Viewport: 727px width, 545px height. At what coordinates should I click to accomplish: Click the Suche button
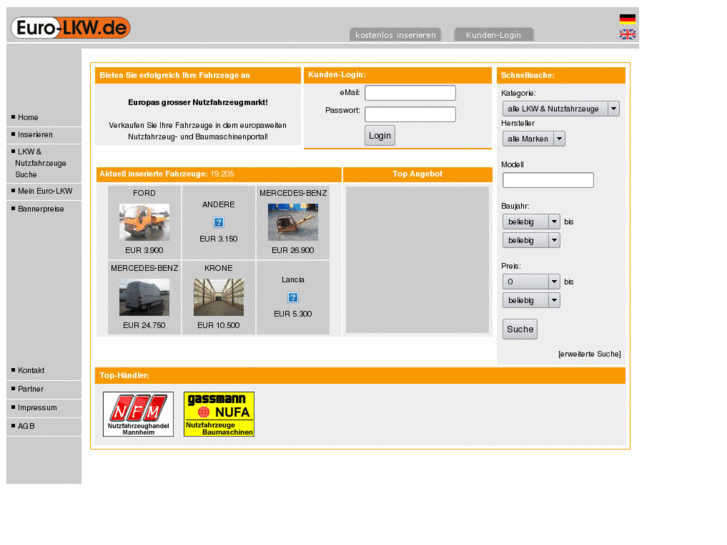tap(520, 329)
